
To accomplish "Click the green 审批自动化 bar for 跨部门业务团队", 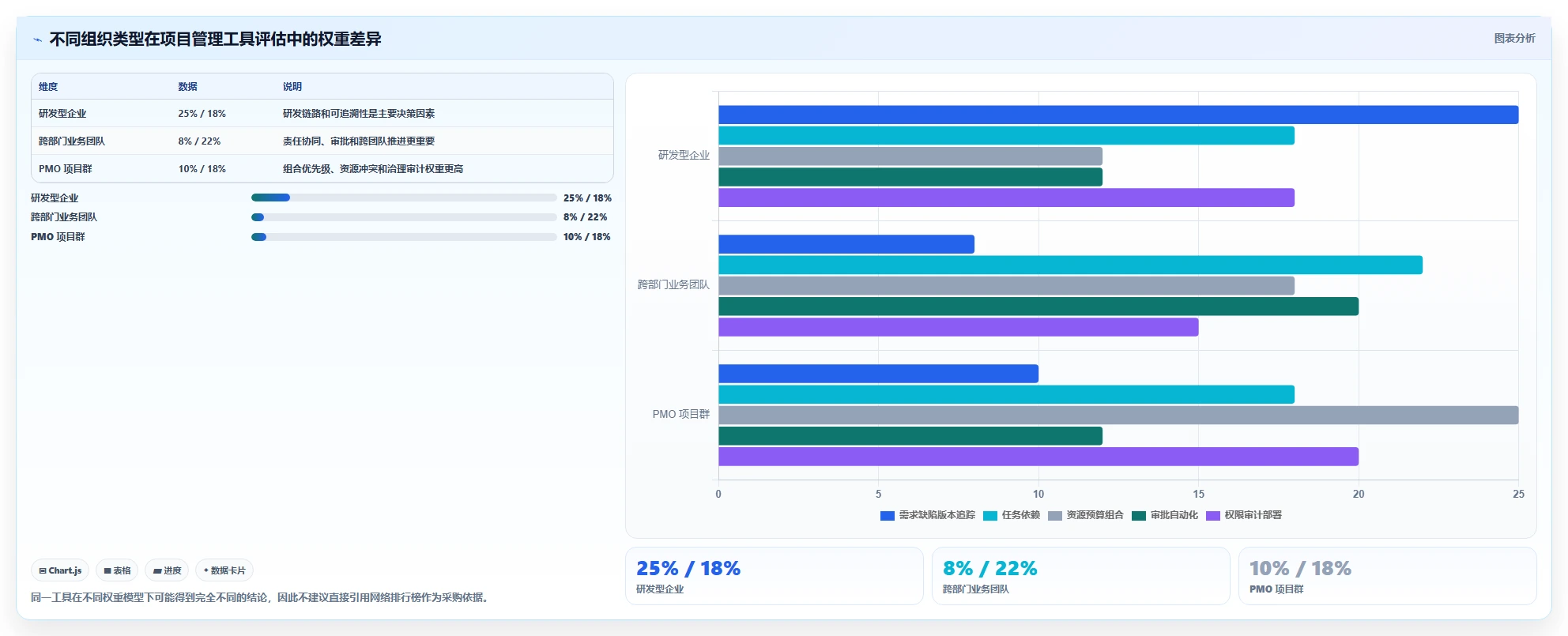I will pyautogui.click(x=1038, y=307).
